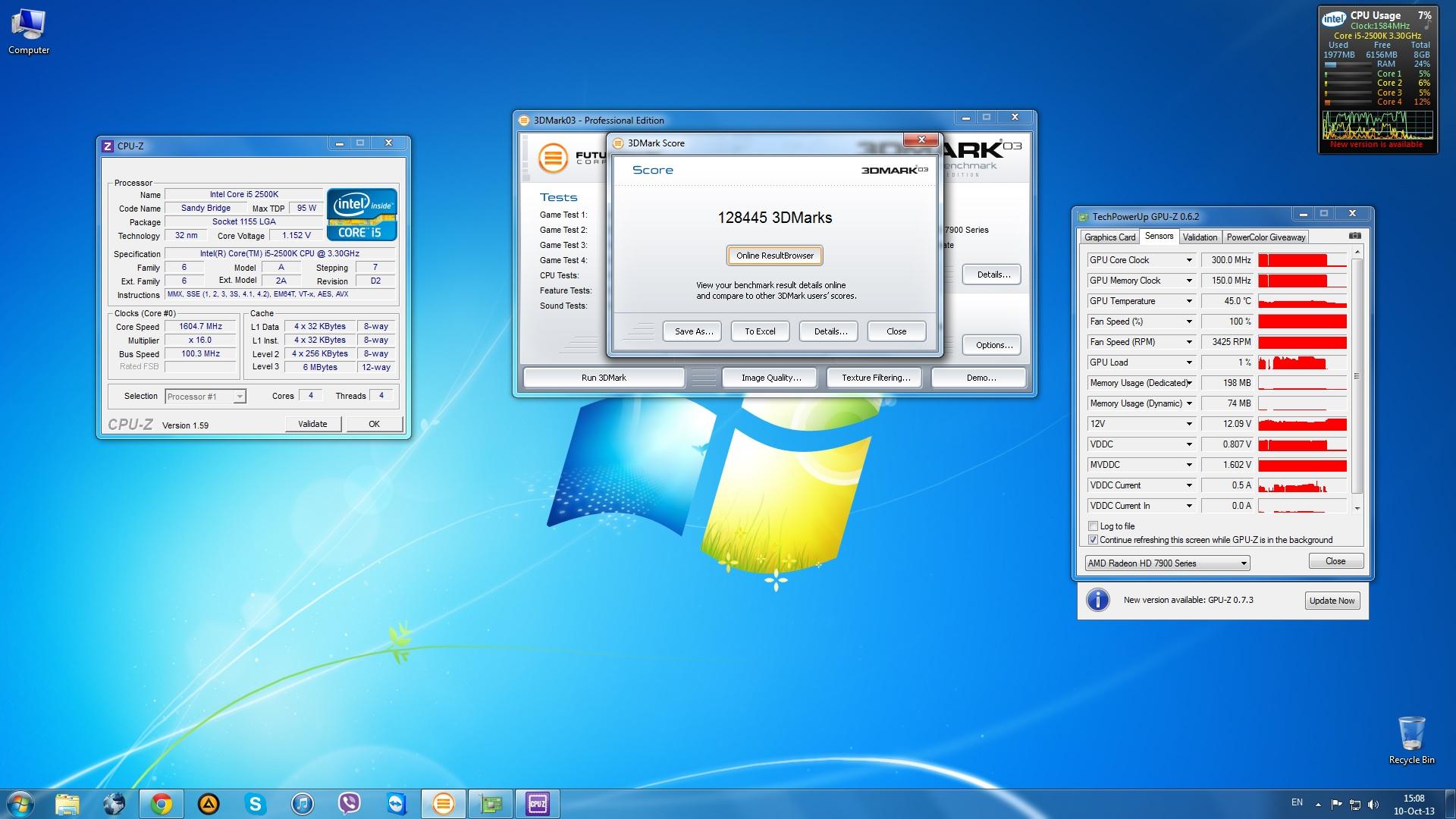Screen dimensions: 1456x819
Task: Click Save As in the score dialog
Action: click(x=694, y=331)
